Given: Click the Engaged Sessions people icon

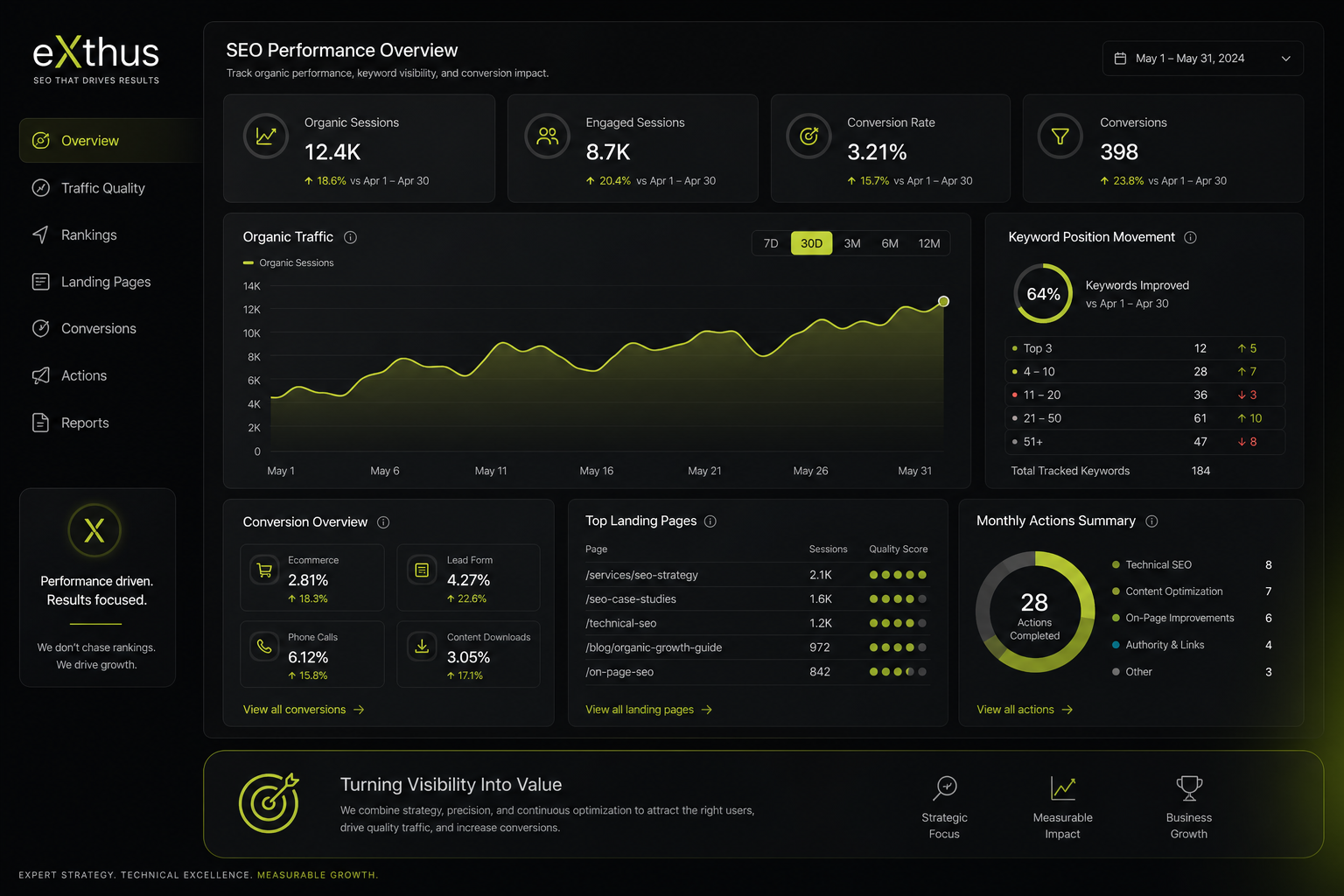Looking at the screenshot, I should 548,136.
